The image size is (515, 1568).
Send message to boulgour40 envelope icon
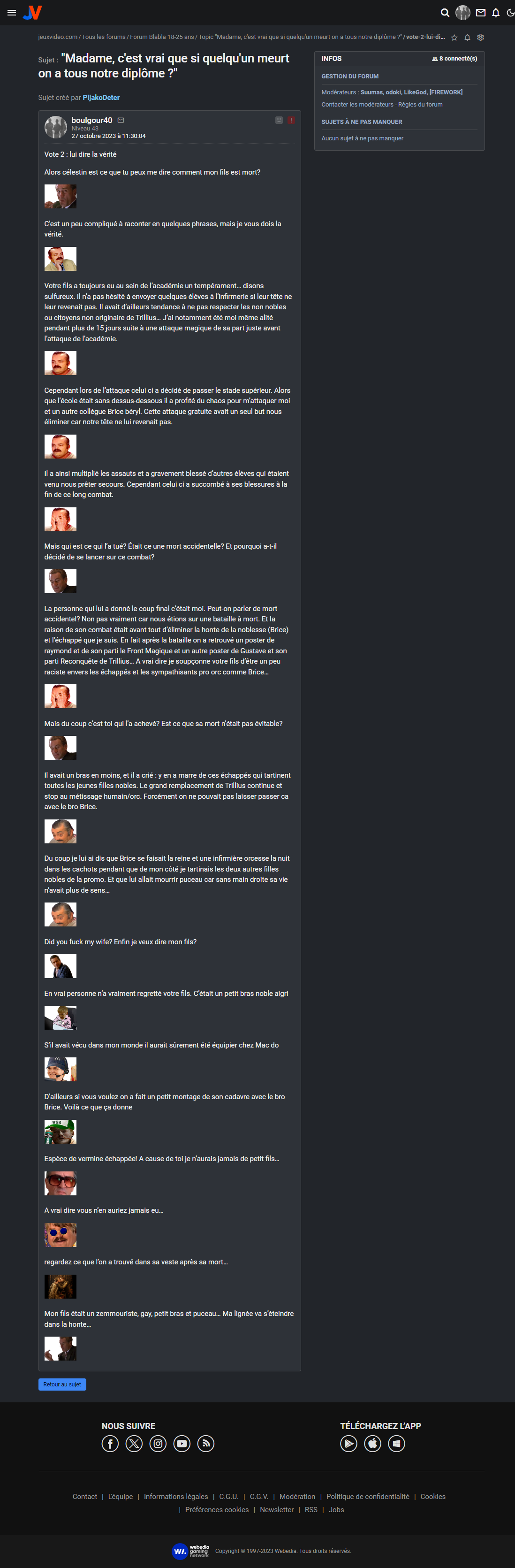pos(121,120)
